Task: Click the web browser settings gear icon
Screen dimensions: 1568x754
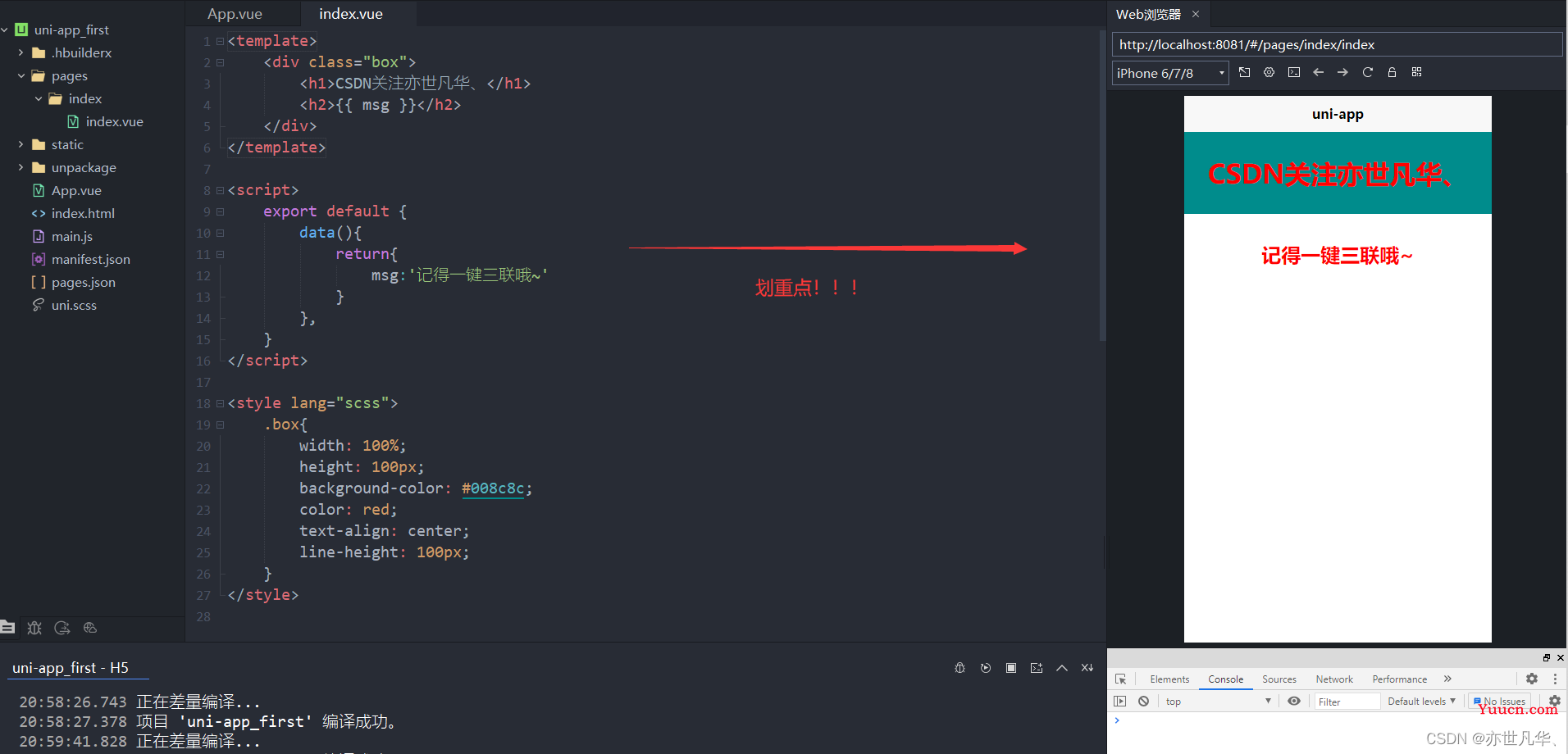Action: pyautogui.click(x=1269, y=72)
